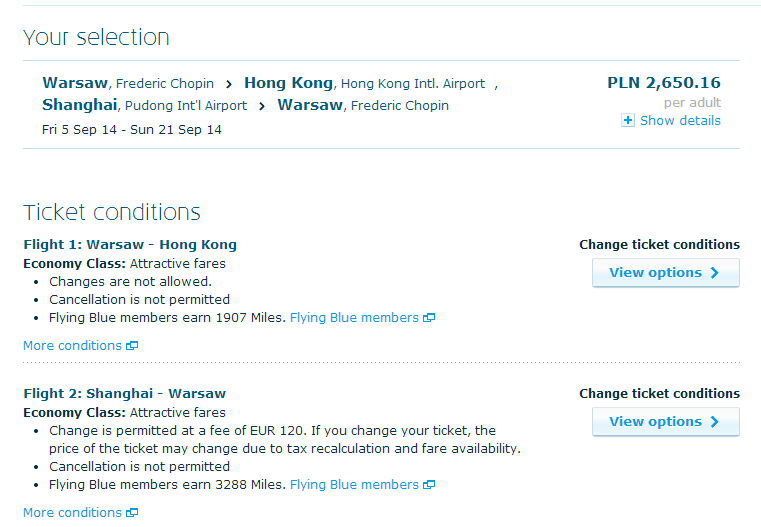This screenshot has width=761, height=527.
Task: Open Flying Blue members link under Flight 2
Action: click(354, 484)
